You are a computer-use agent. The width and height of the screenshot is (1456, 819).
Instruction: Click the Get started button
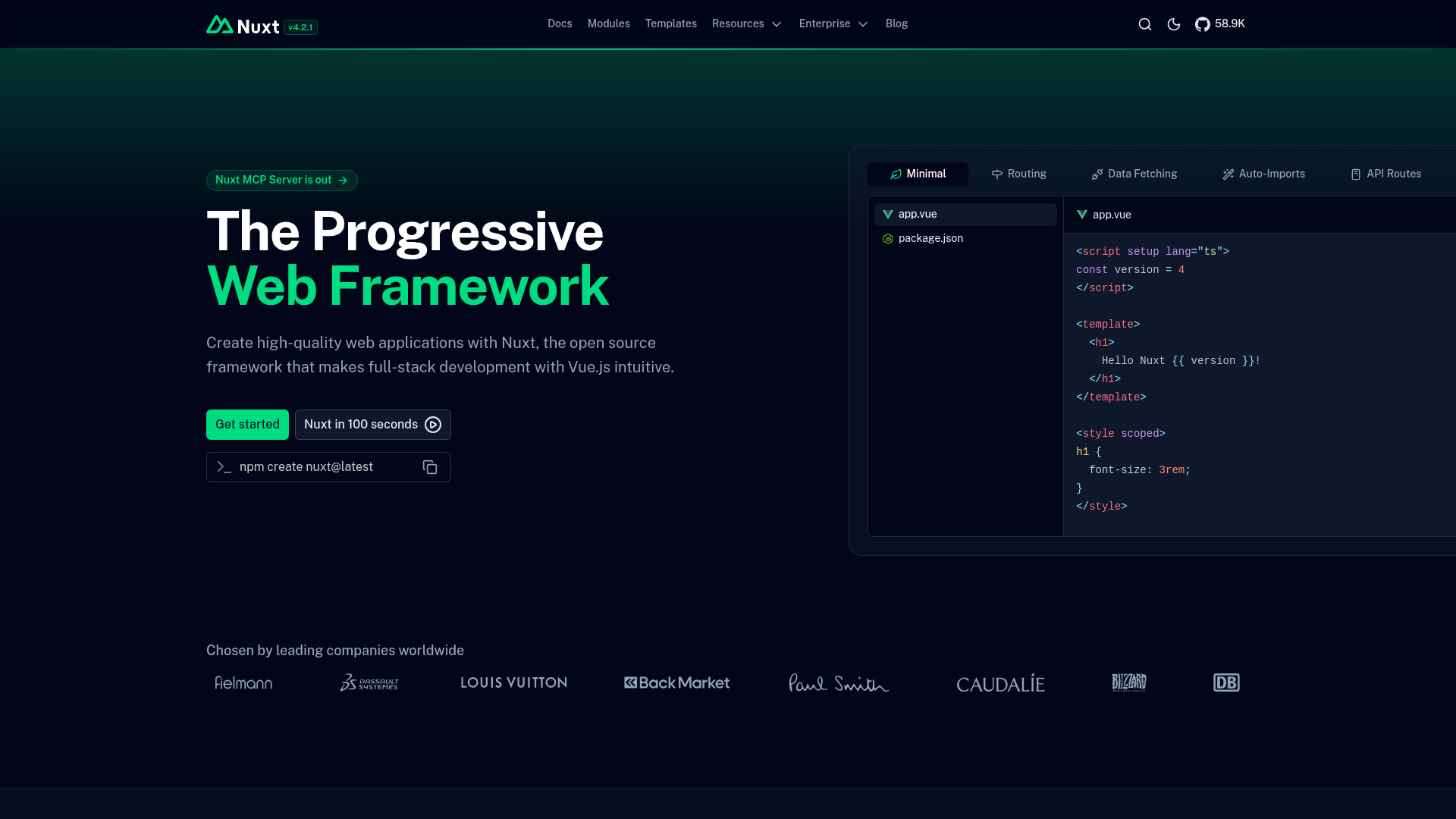click(x=246, y=425)
